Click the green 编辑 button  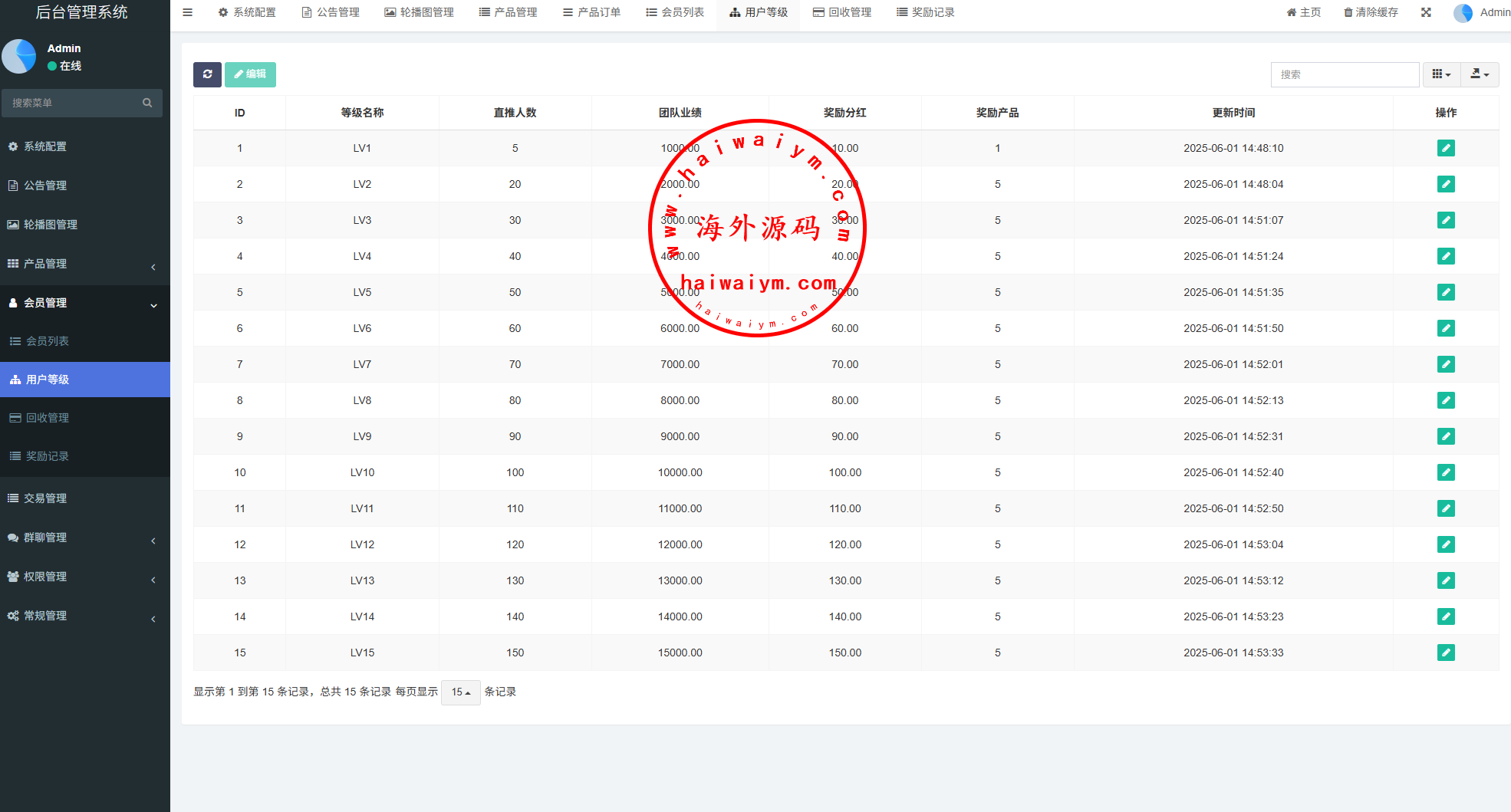pyautogui.click(x=250, y=74)
